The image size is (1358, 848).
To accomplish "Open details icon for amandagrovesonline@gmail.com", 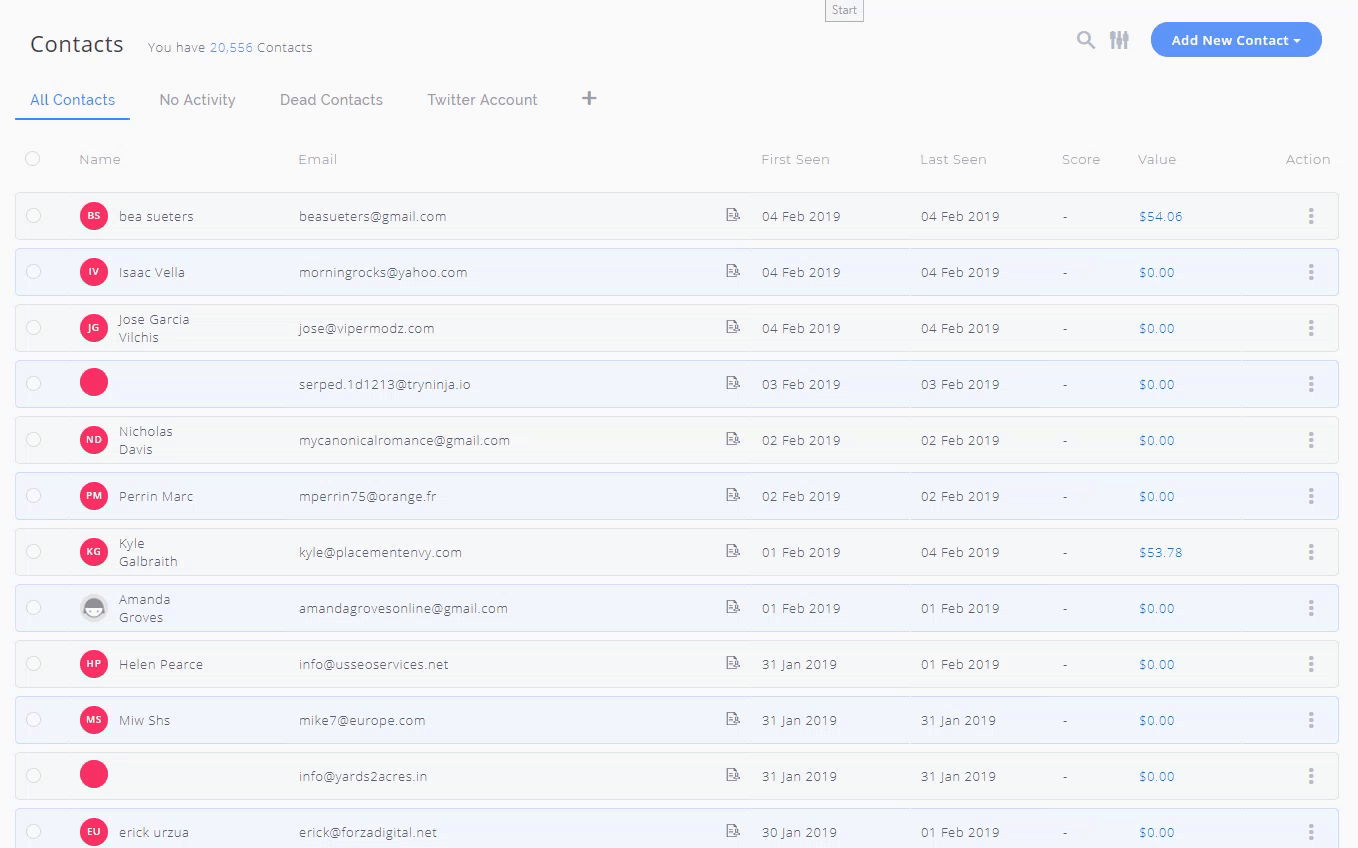I will 733,607.
